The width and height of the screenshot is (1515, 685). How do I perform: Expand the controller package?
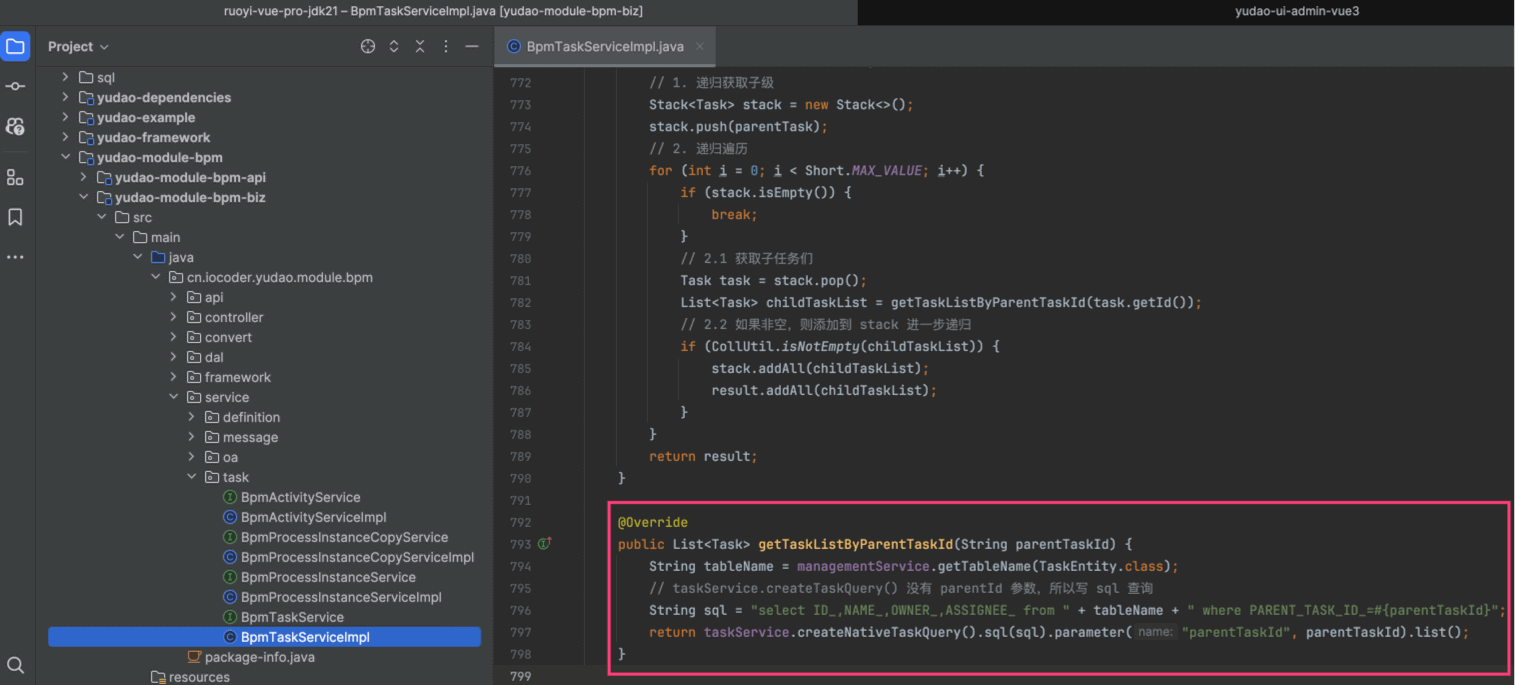click(x=174, y=317)
